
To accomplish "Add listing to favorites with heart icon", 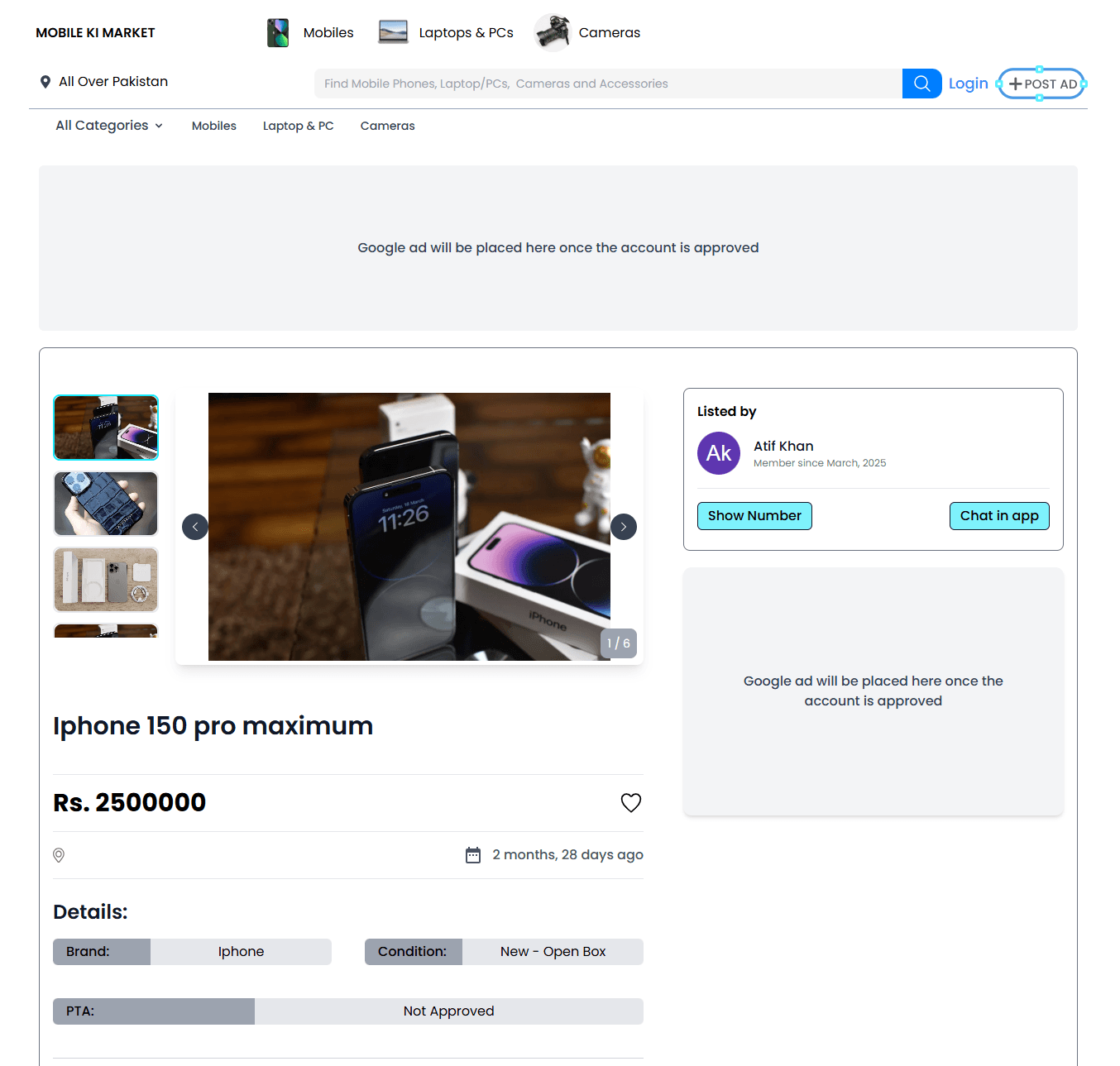I will point(631,803).
